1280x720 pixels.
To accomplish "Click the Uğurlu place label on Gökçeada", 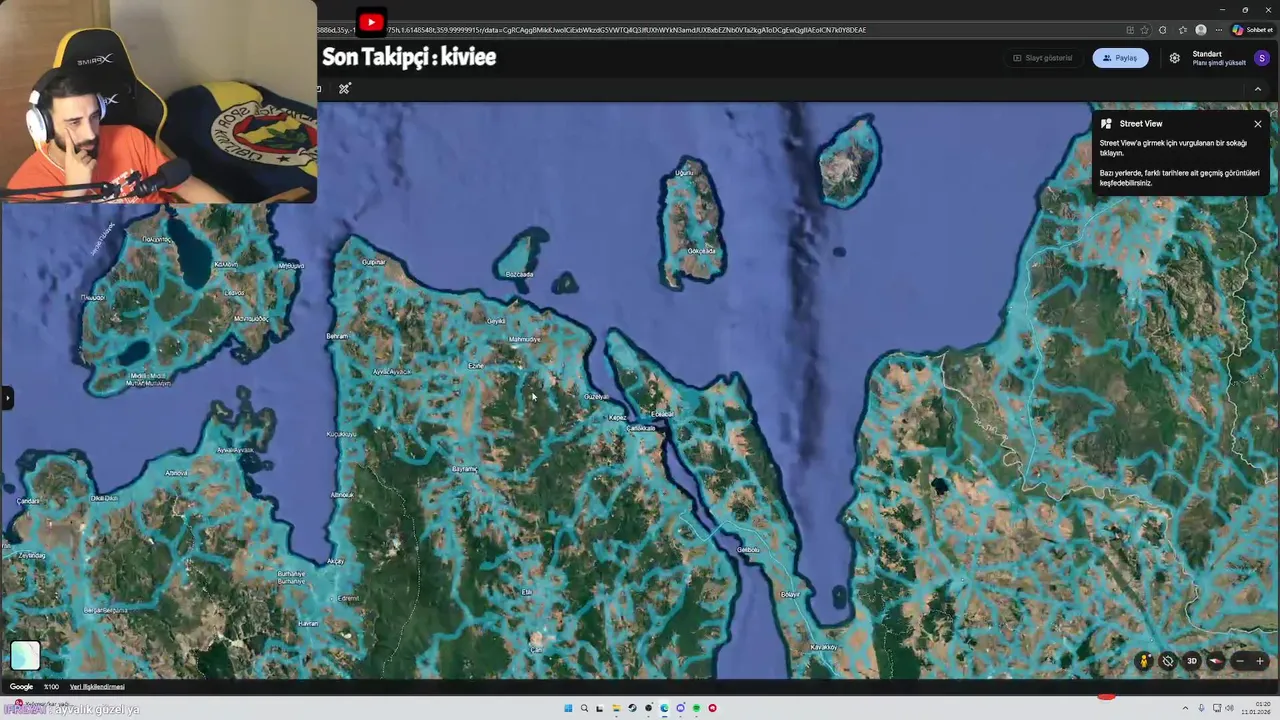I will (684, 173).
